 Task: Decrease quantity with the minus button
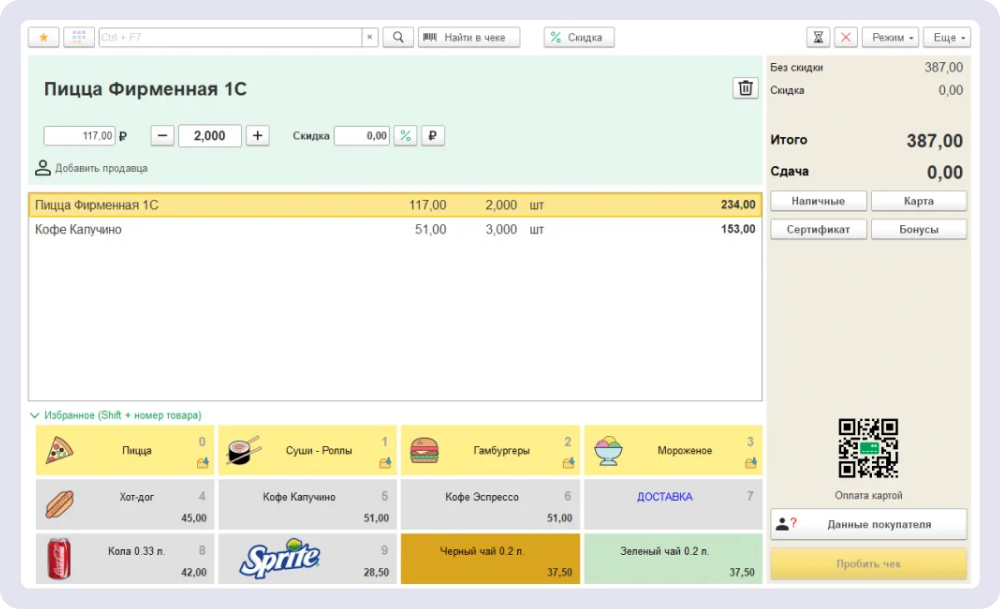[x=163, y=136]
